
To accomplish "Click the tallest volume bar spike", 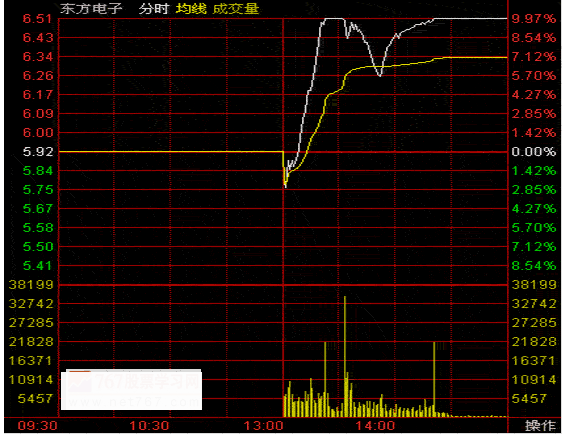I will (x=345, y=356).
